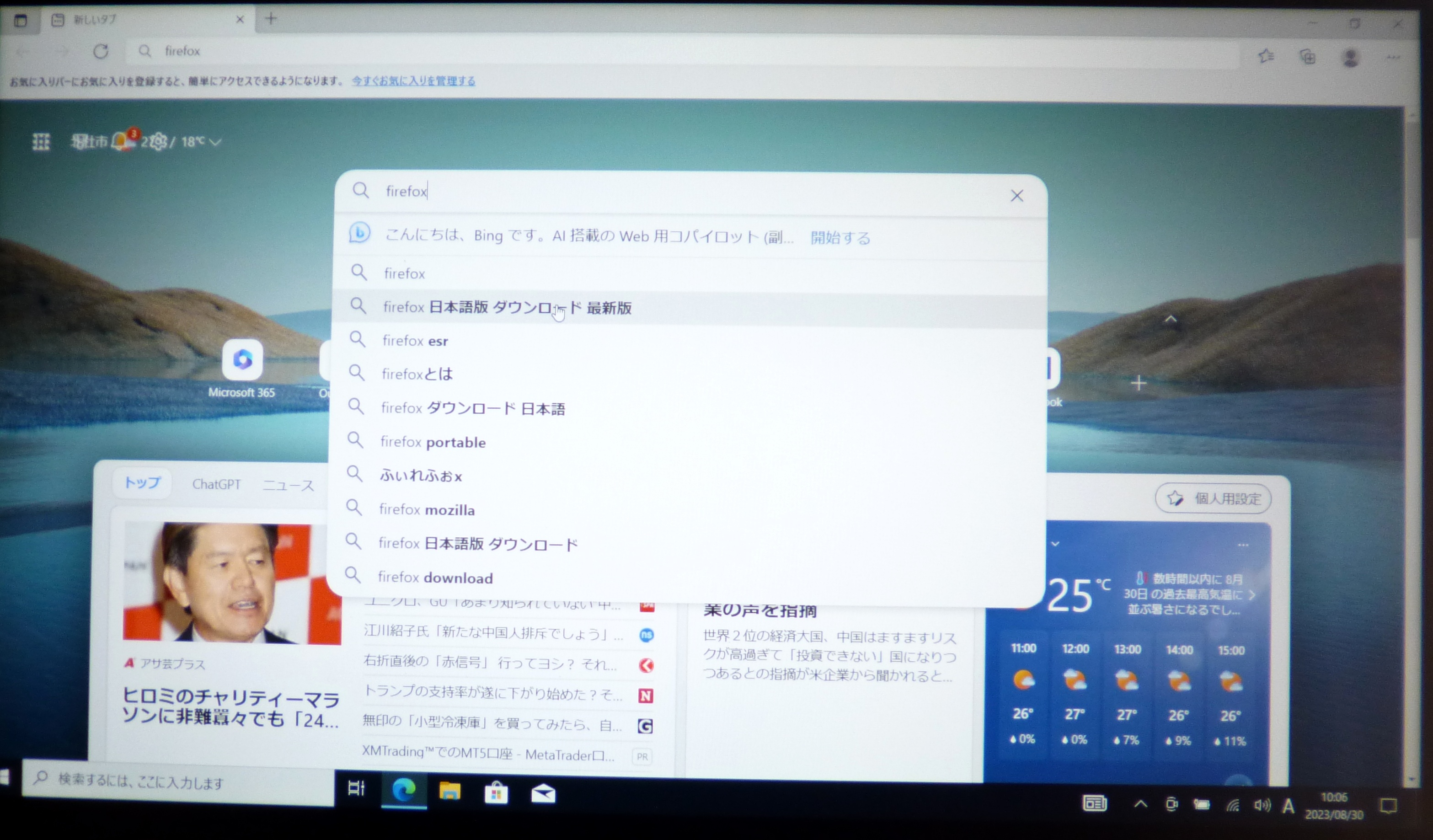Viewport: 1433px width, 840px height.
Task: Click 開始する Bing copilot link
Action: coord(840,237)
